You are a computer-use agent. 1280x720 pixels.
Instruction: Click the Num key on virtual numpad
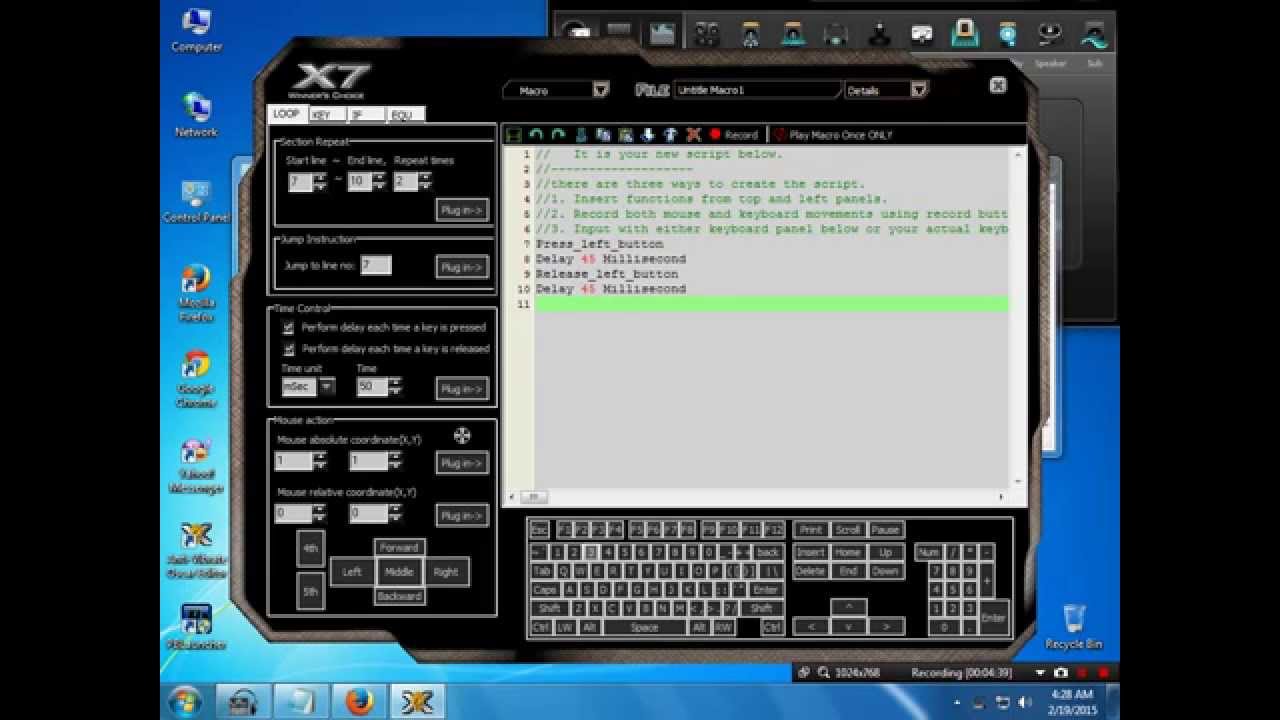[929, 552]
